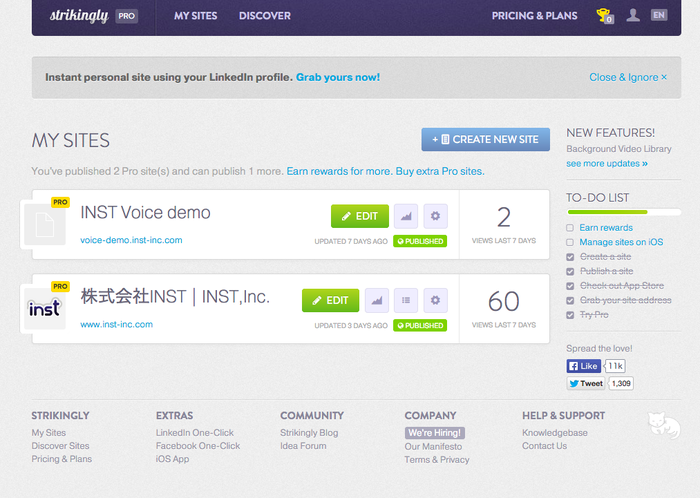Click the PRO badge next to logo
700x498 pixels.
(x=127, y=16)
